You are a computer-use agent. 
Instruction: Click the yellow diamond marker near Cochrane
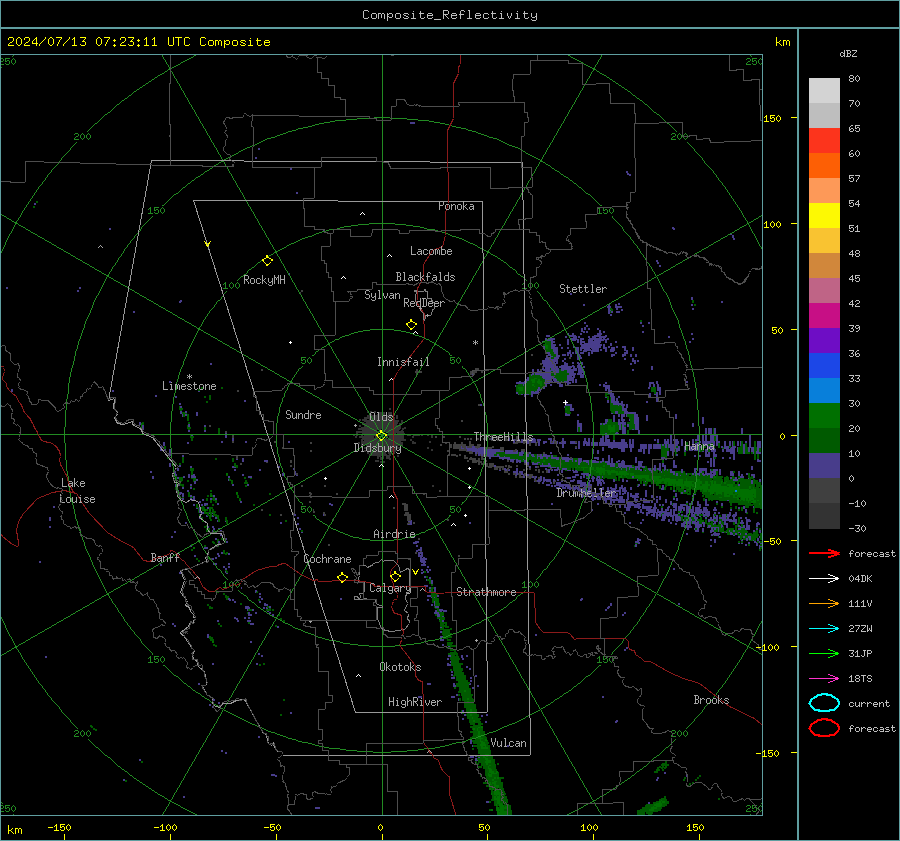point(342,577)
